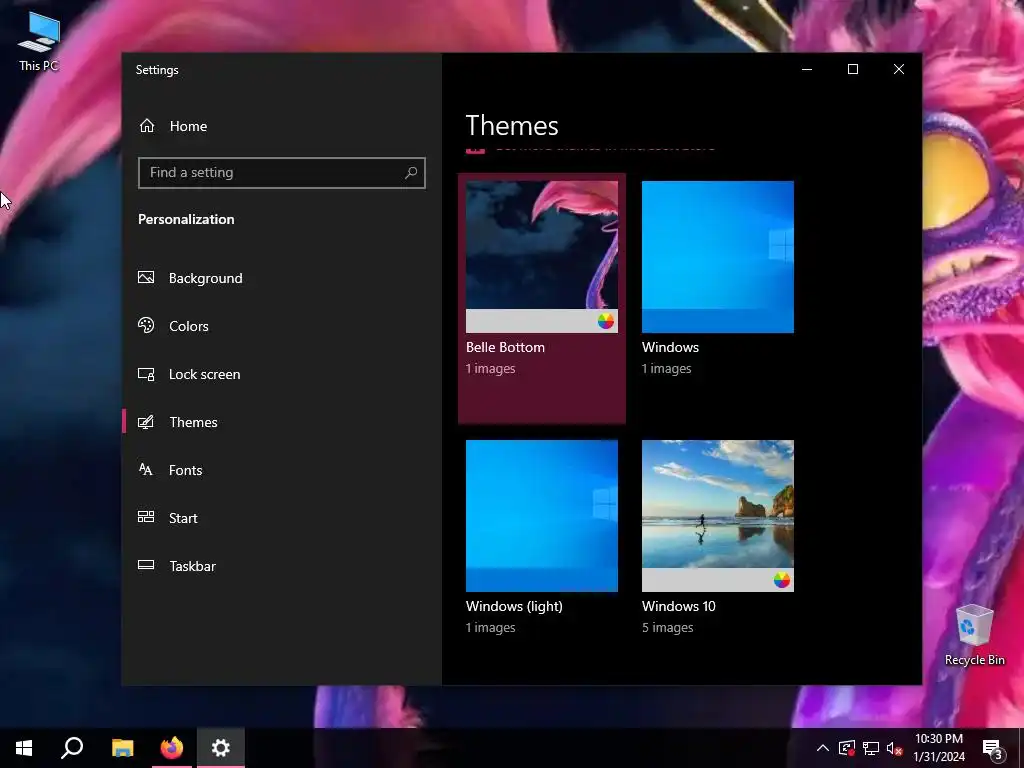Click color wheel badge on Windows 10 theme
The width and height of the screenshot is (1024, 768).
[782, 580]
